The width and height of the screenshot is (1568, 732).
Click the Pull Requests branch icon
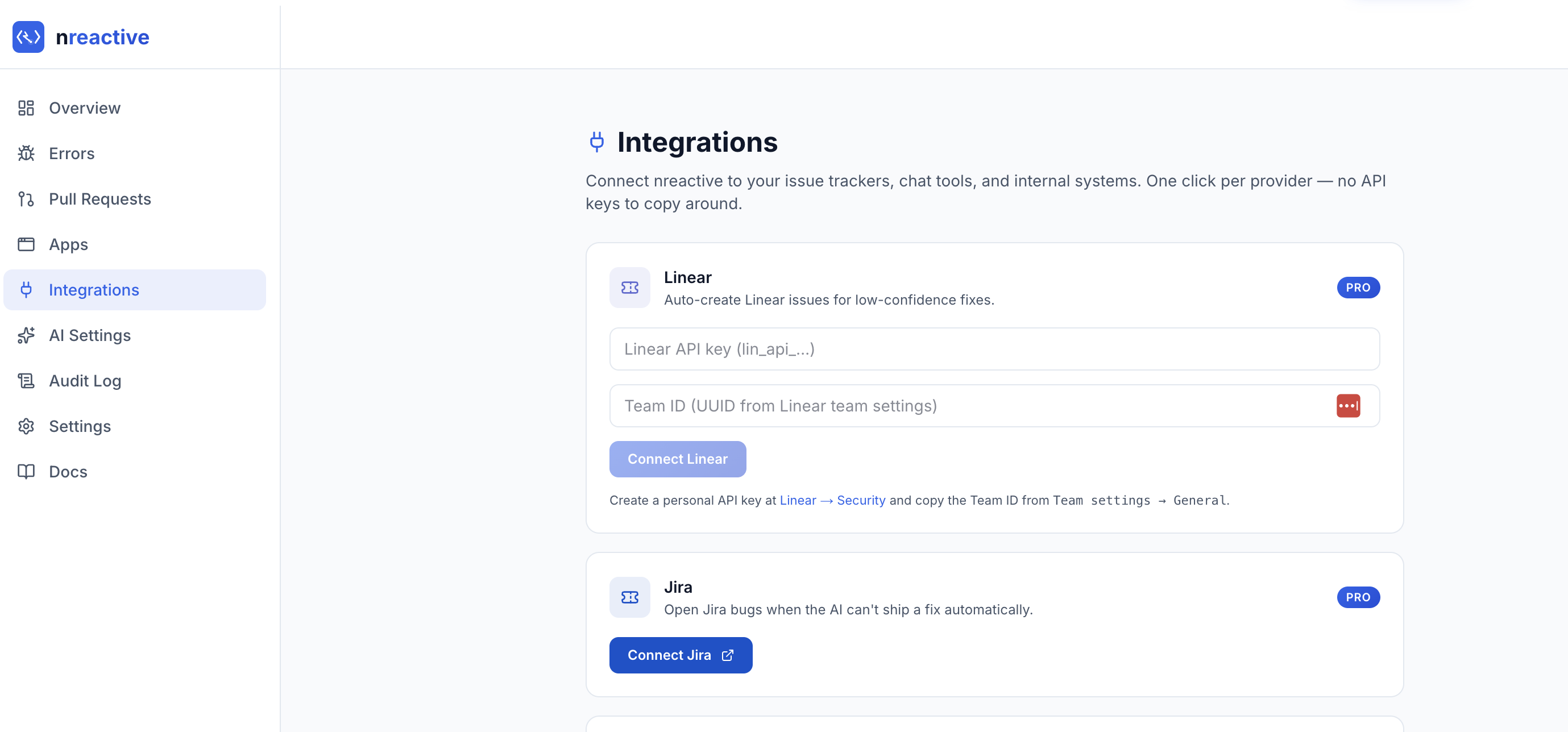[26, 199]
